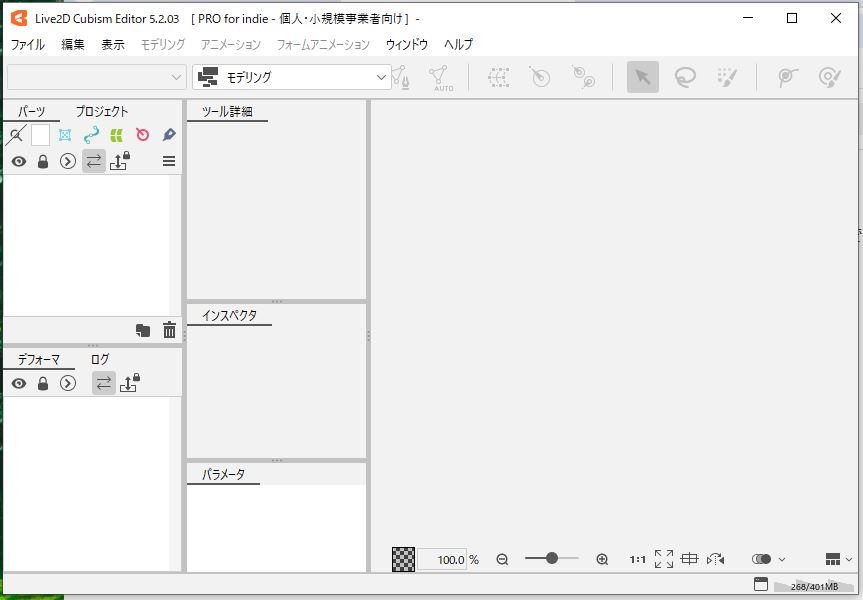Toggle the overlapping circles display switch
The width and height of the screenshot is (863, 600).
(x=762, y=559)
